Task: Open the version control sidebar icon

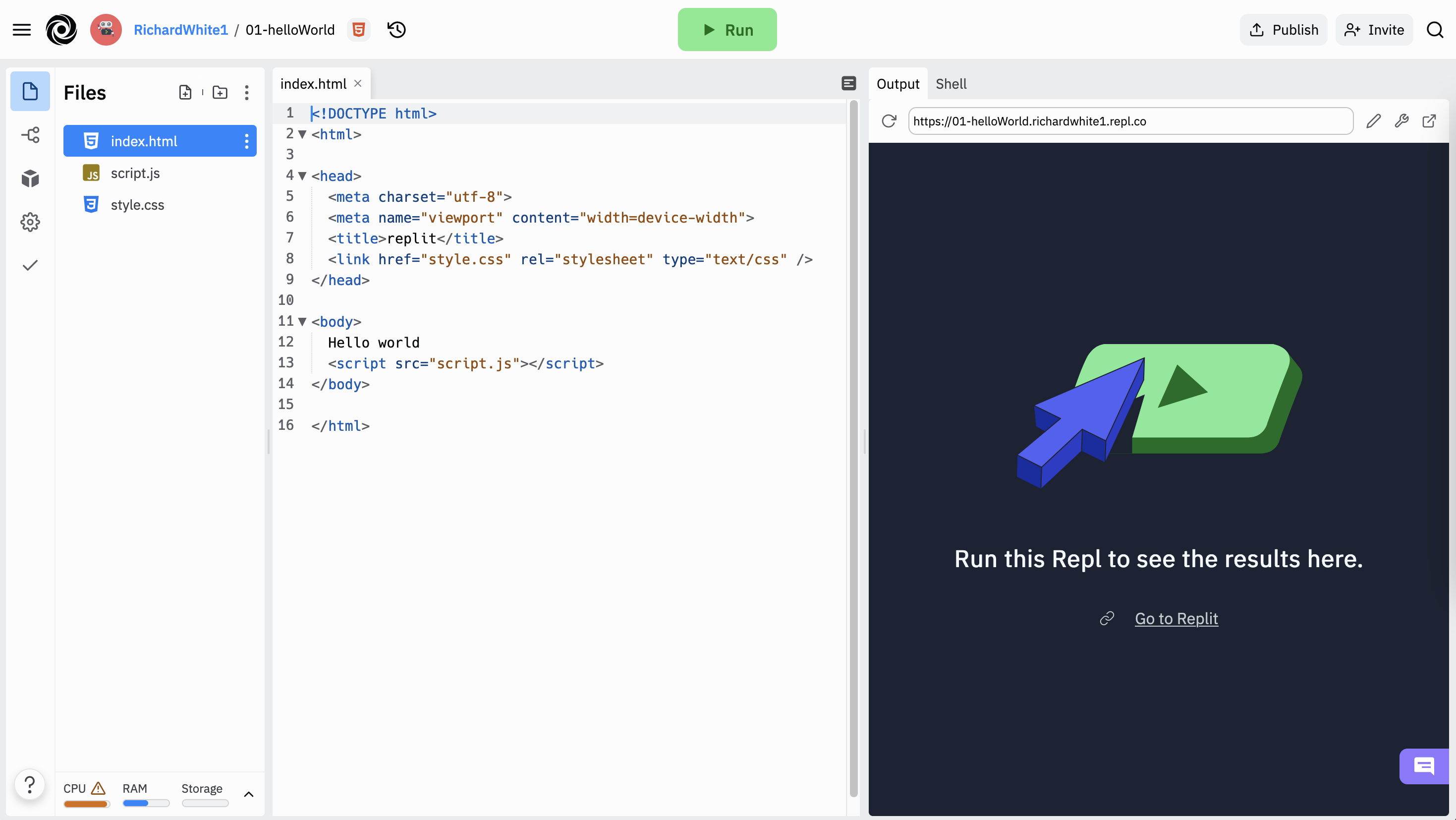Action: (30, 134)
